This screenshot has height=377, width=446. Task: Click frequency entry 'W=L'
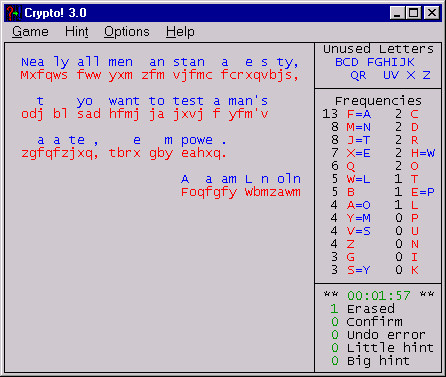[x=359, y=179]
